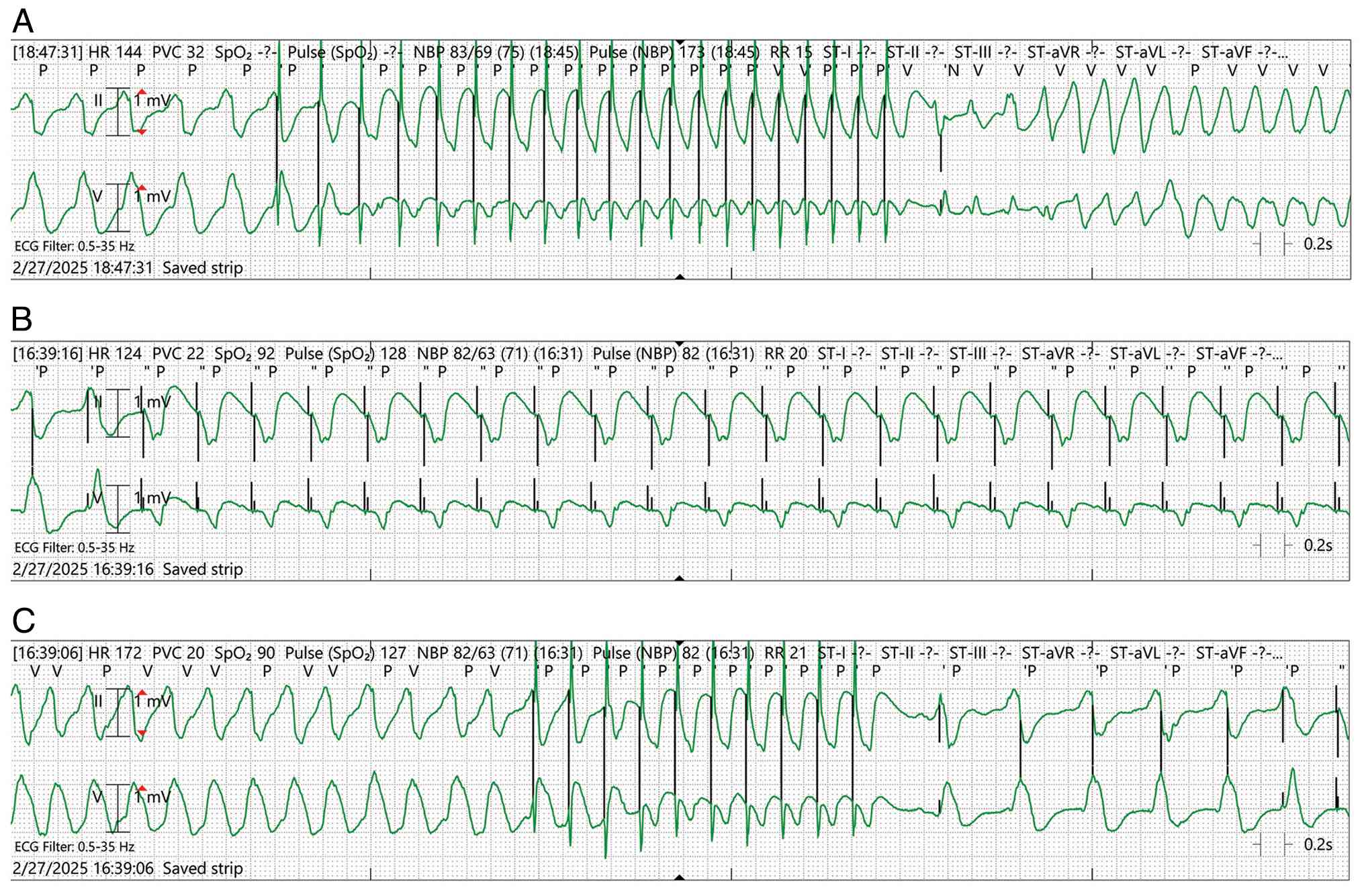Viewport: 1364px width, 896px height.
Task: Click the 'N' beat annotation in strip A
Action: [x=952, y=70]
